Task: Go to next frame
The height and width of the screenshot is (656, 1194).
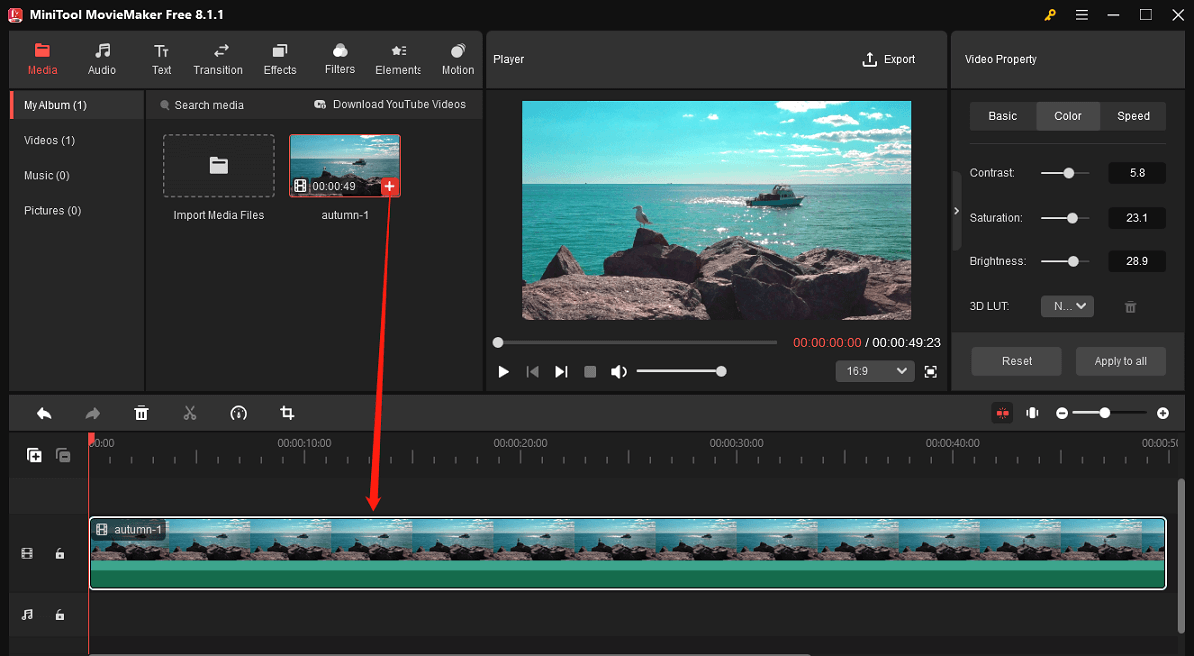Action: [x=561, y=372]
